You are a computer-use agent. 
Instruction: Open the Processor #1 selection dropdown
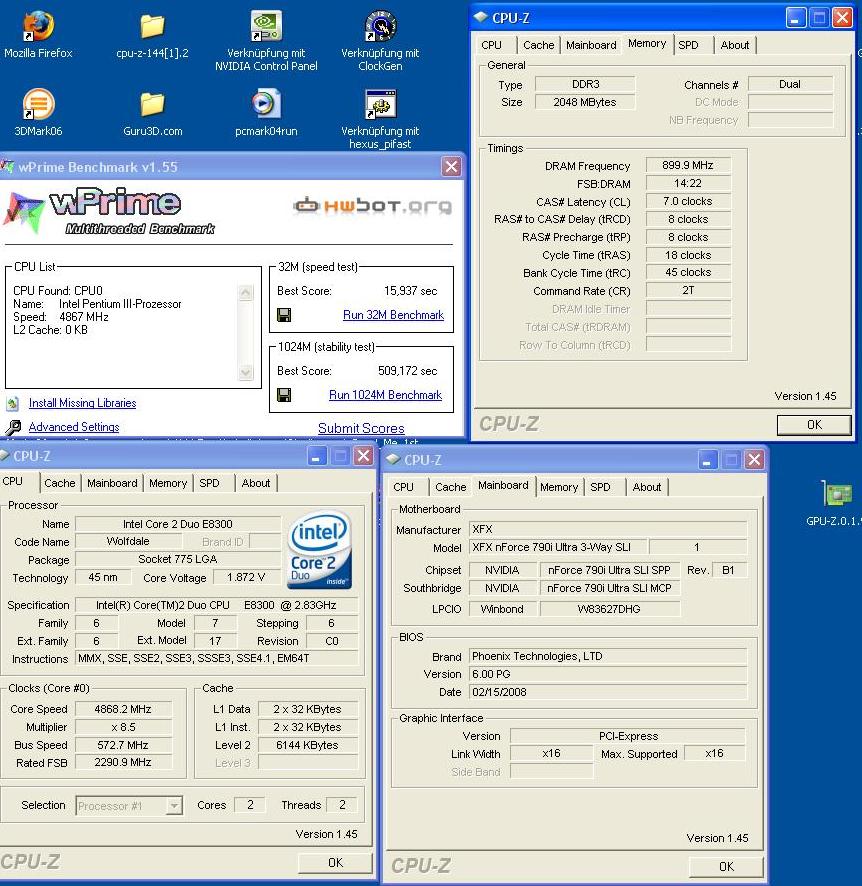click(129, 806)
